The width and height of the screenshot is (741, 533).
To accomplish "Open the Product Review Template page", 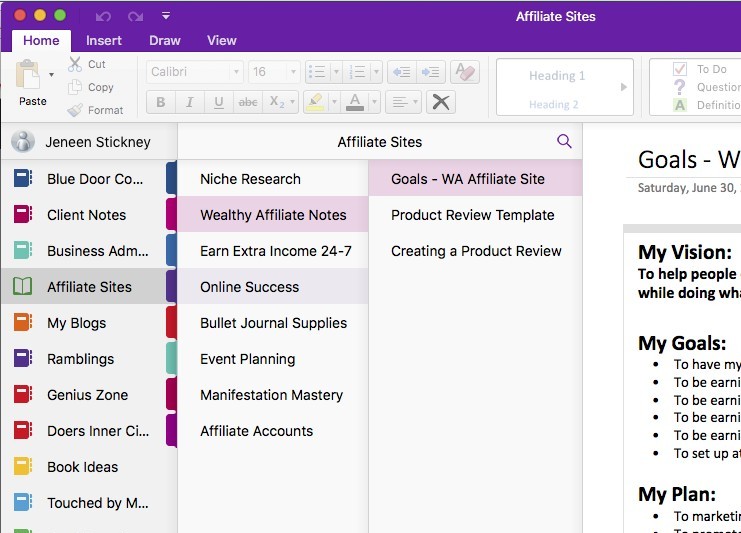I will point(475,215).
